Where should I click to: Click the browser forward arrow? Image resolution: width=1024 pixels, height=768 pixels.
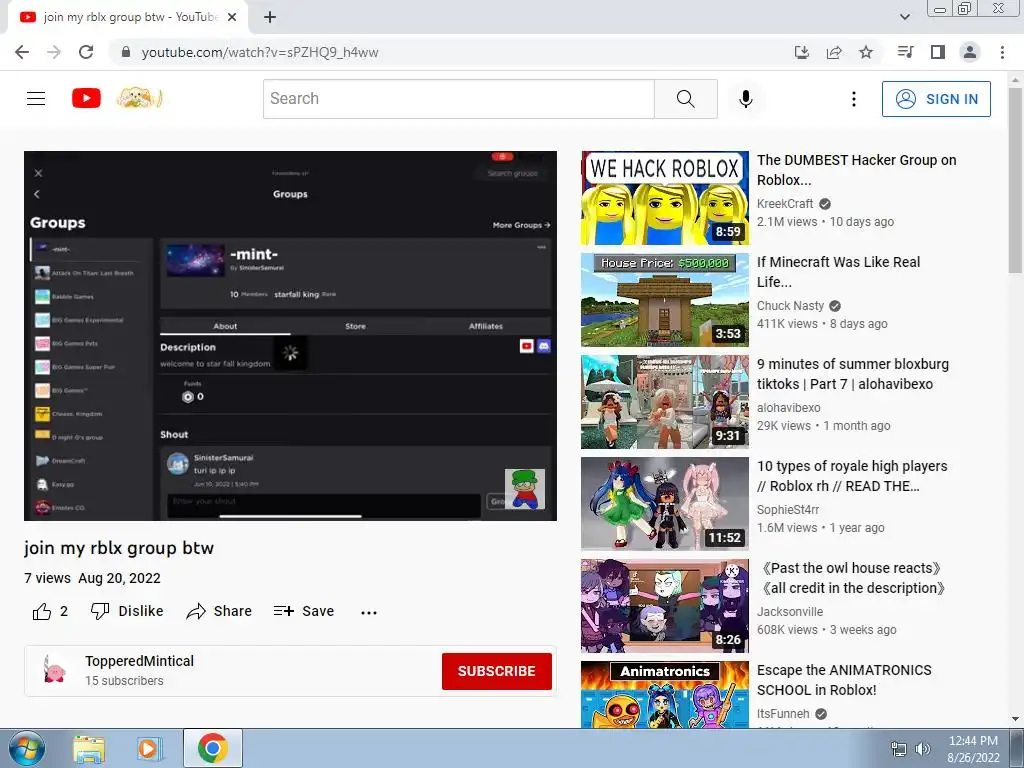tap(54, 52)
